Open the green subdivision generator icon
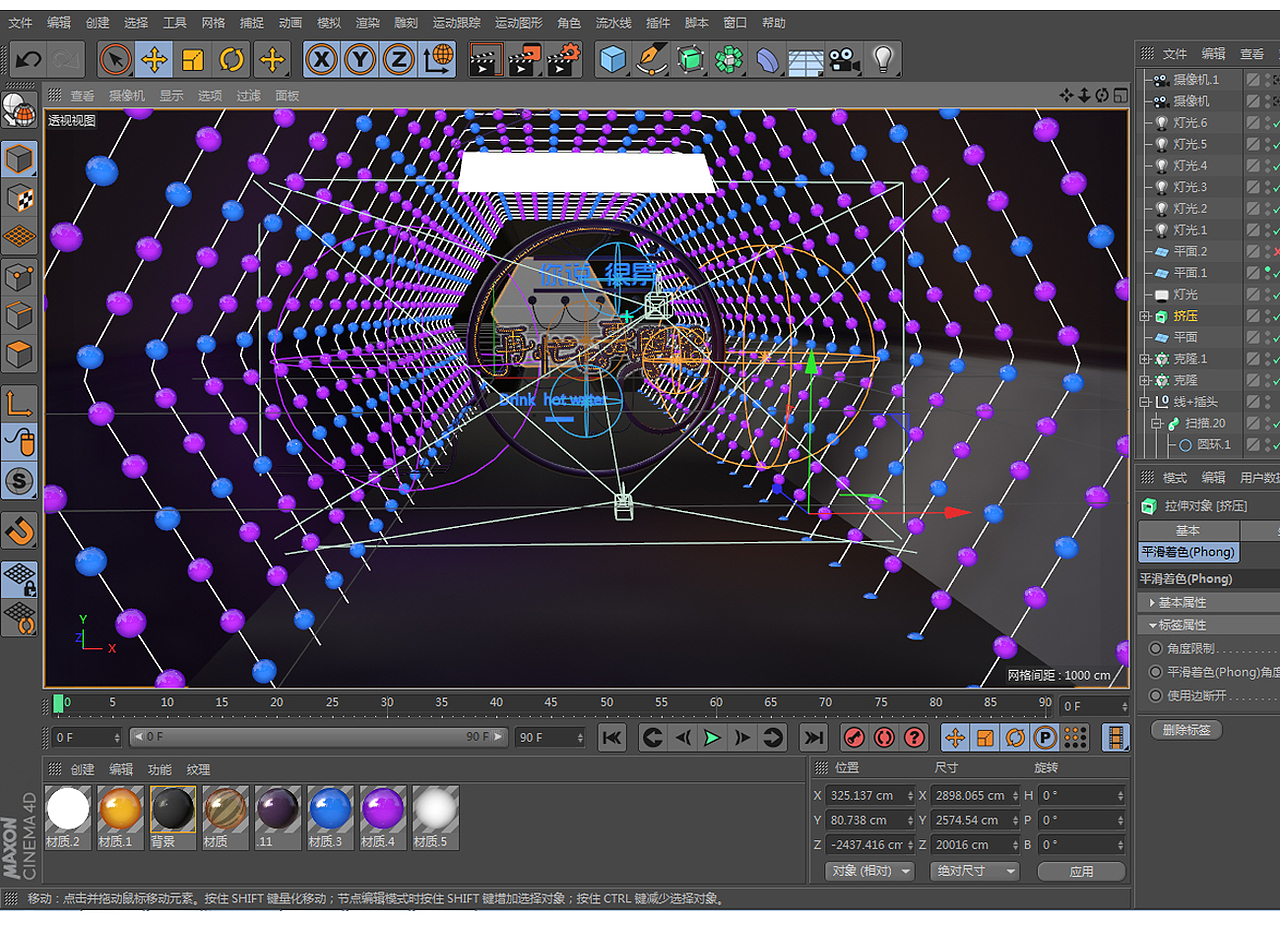Screen dimensions: 1280x926 point(690,60)
